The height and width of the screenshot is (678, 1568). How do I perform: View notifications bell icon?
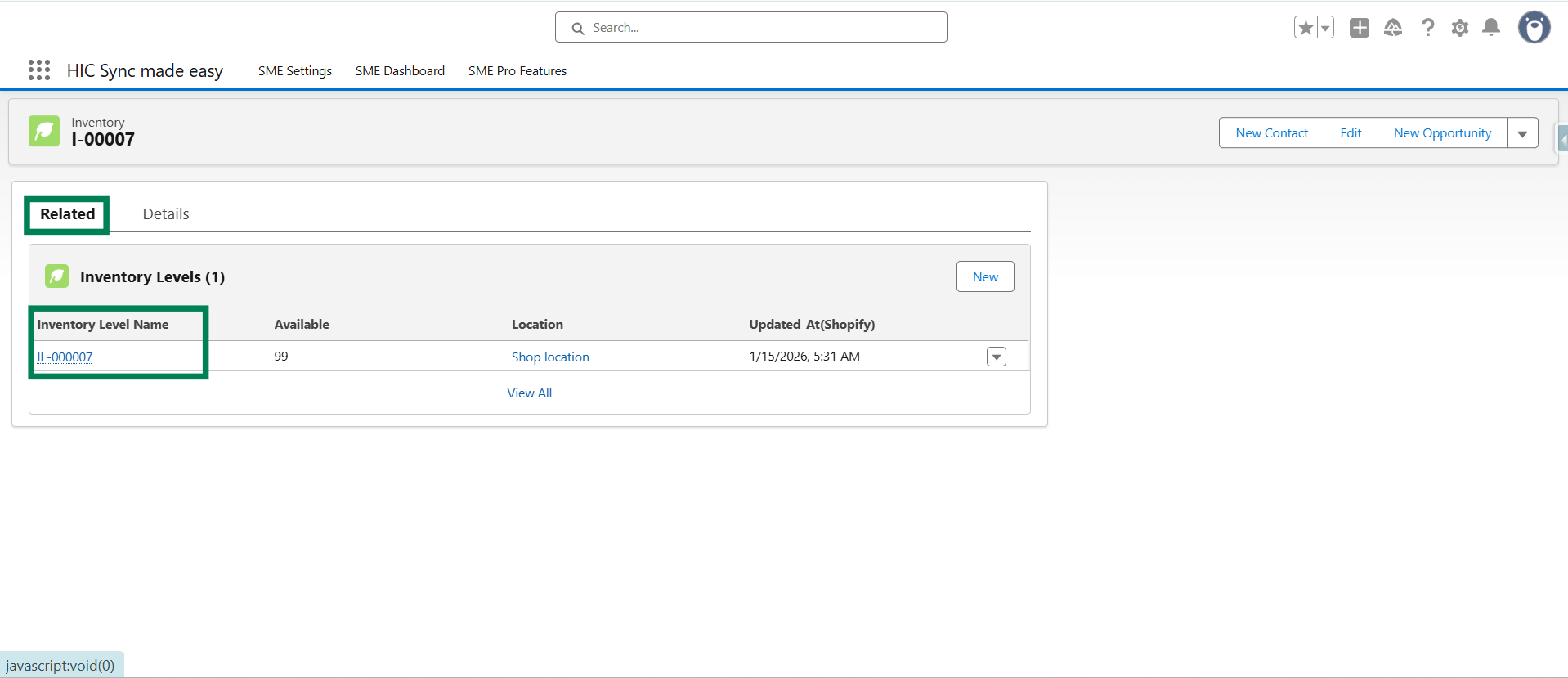click(x=1491, y=28)
